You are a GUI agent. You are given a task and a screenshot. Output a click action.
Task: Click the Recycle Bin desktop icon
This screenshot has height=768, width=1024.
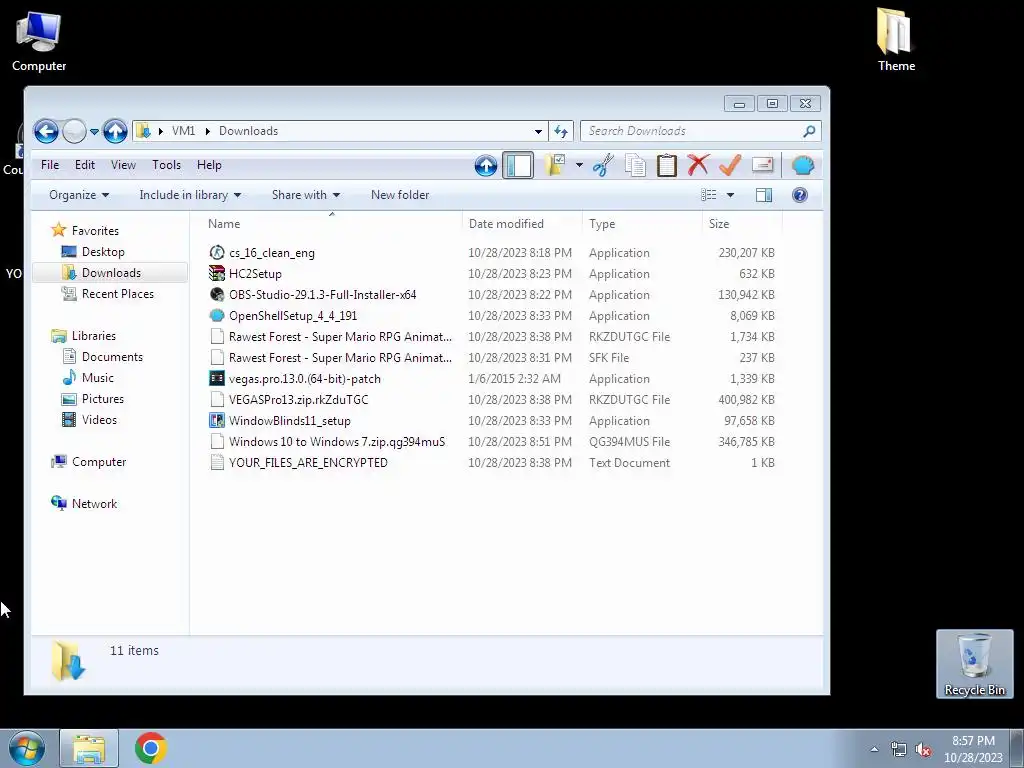[x=974, y=664]
